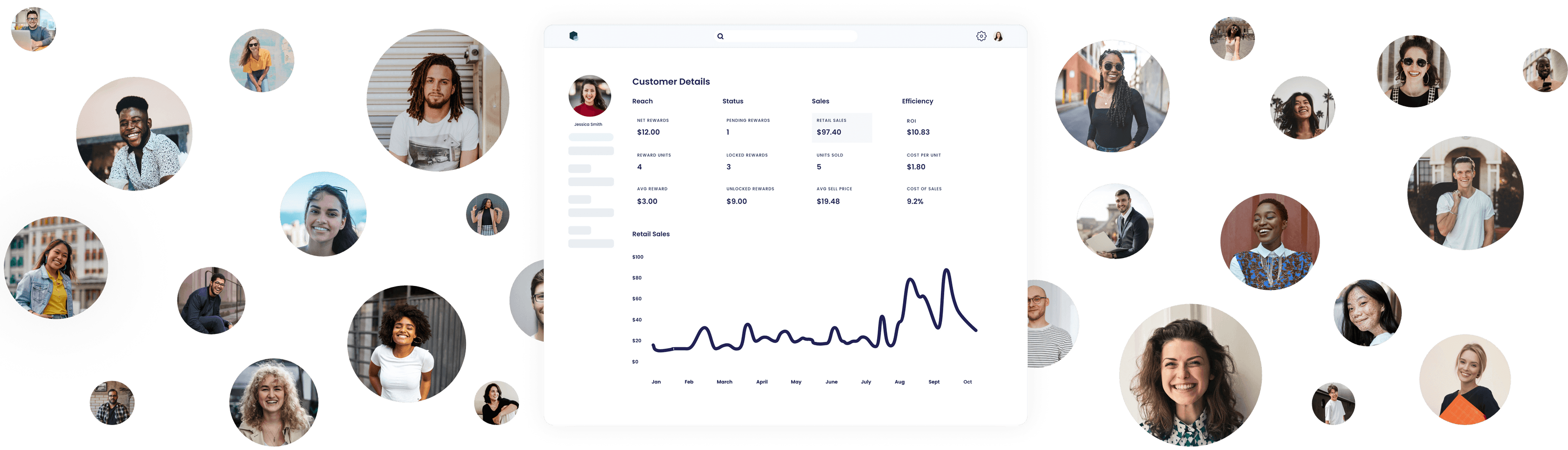1568x450 pixels.
Task: Click the search magnifier icon
Action: coord(720,36)
